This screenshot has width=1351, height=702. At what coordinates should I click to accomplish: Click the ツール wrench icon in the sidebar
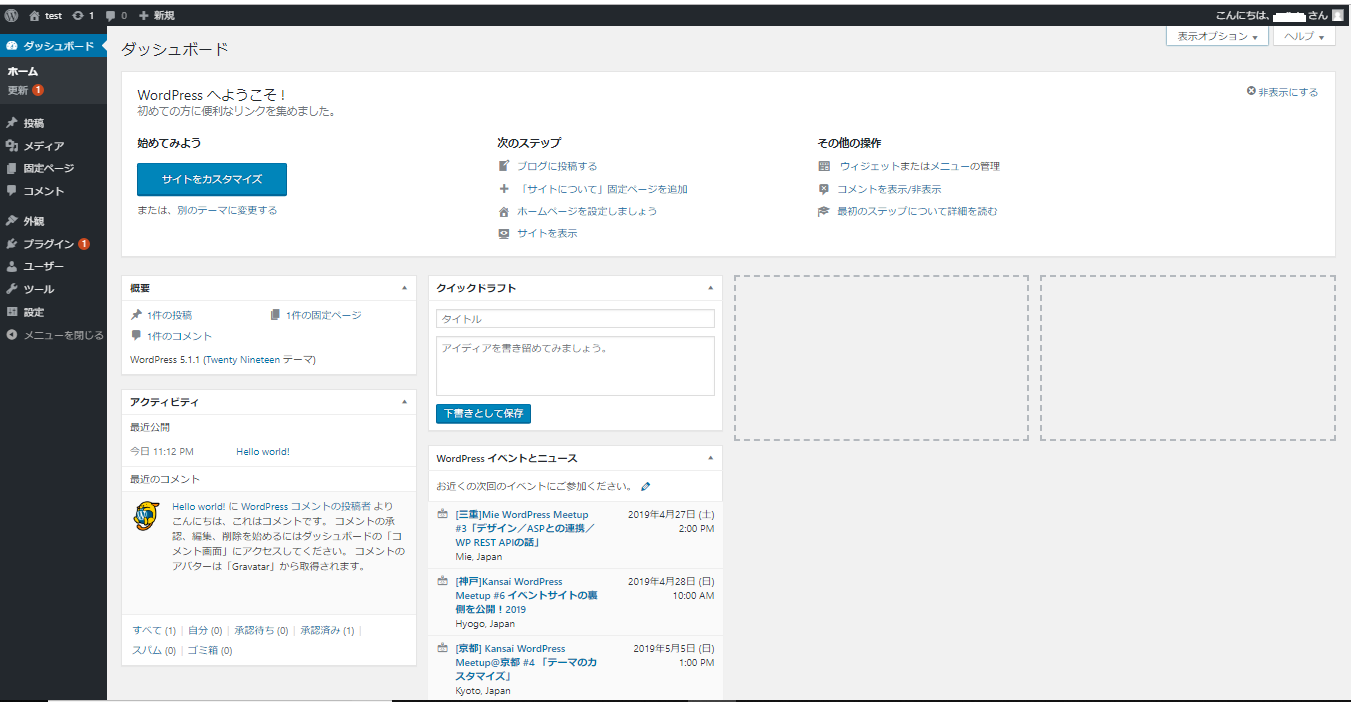coord(12,289)
